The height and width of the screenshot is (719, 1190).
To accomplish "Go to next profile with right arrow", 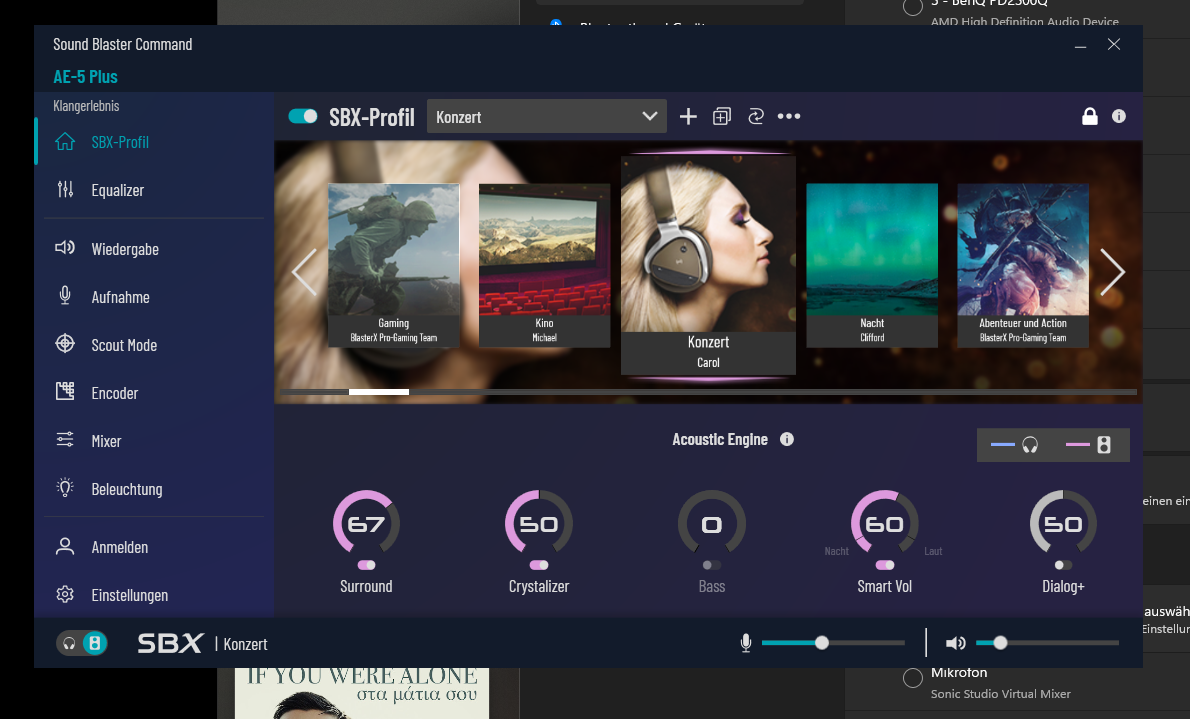I will (1113, 272).
